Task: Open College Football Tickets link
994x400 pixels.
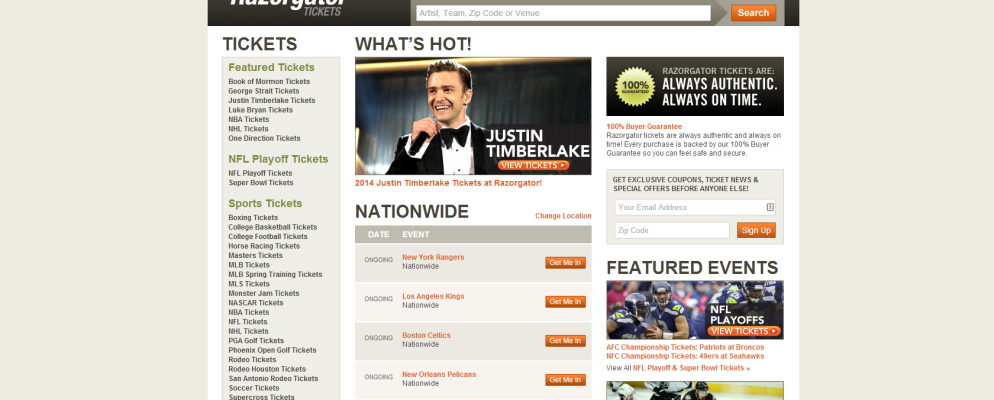Action: 268,237
